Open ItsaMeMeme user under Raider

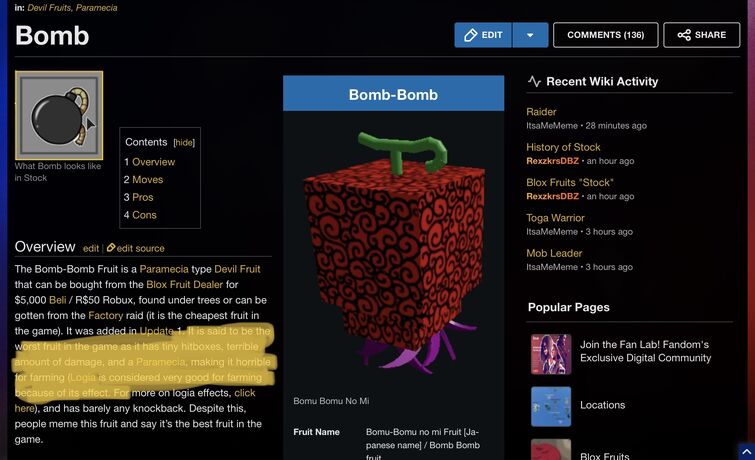(552, 126)
